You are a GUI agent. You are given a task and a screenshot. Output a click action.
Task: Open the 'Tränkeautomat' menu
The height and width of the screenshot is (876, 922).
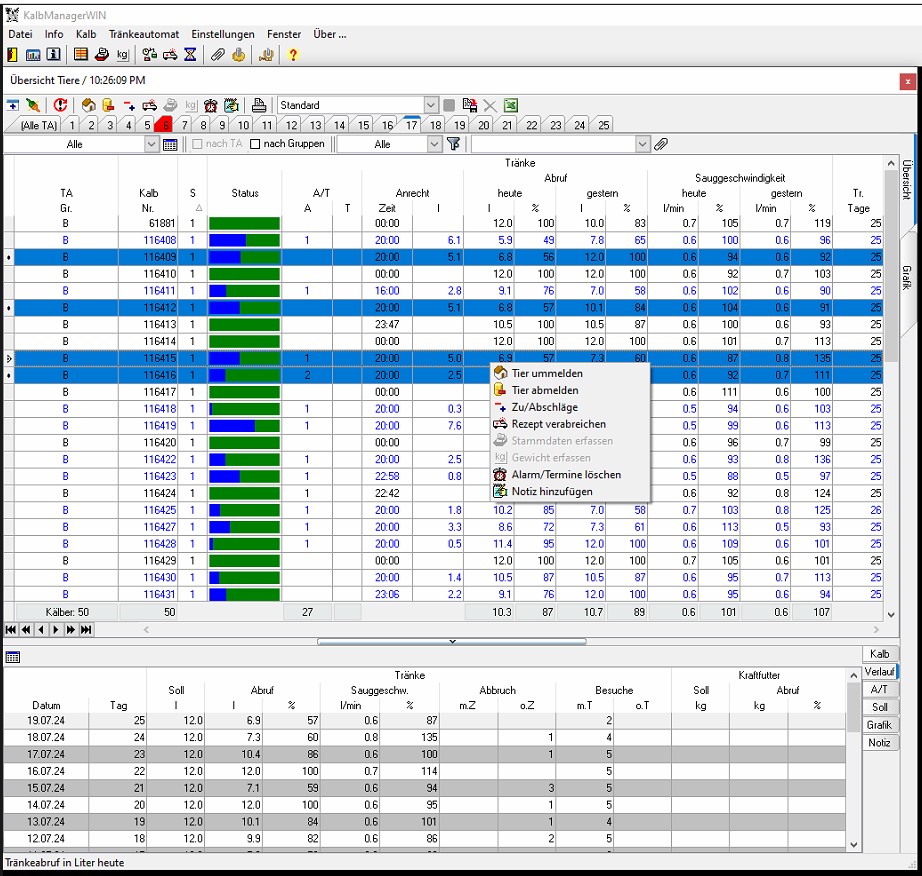click(x=146, y=34)
